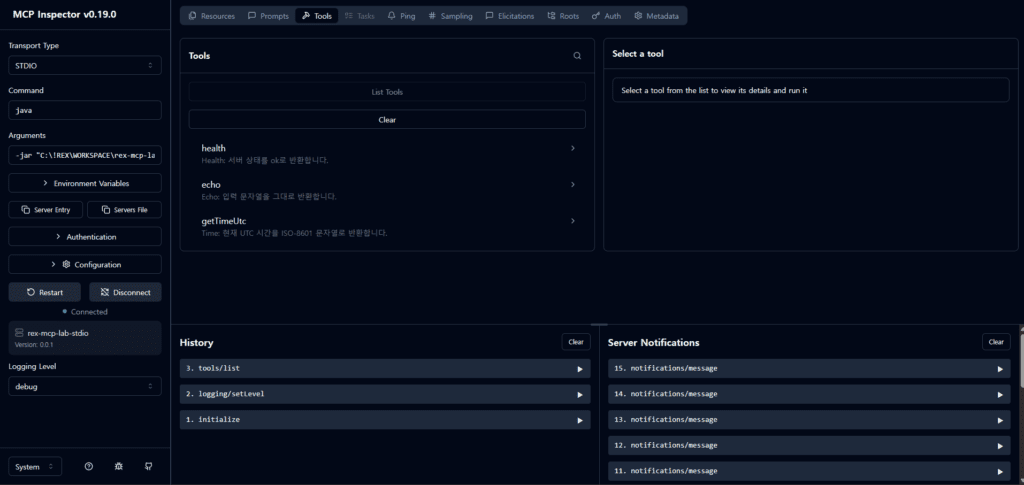Select the health tool
Screen dimensions: 1024x485
[387, 154]
